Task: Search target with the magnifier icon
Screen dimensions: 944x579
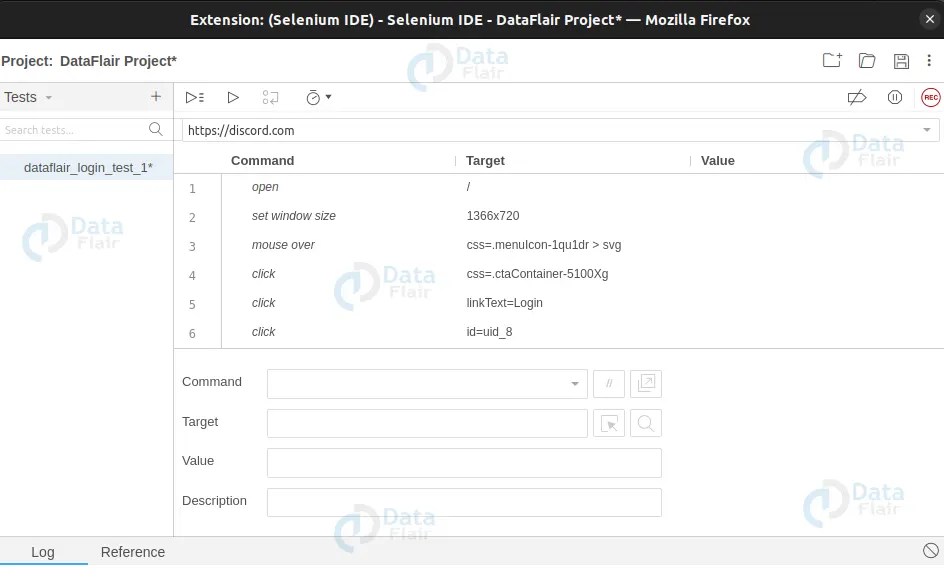Action: pyautogui.click(x=646, y=423)
